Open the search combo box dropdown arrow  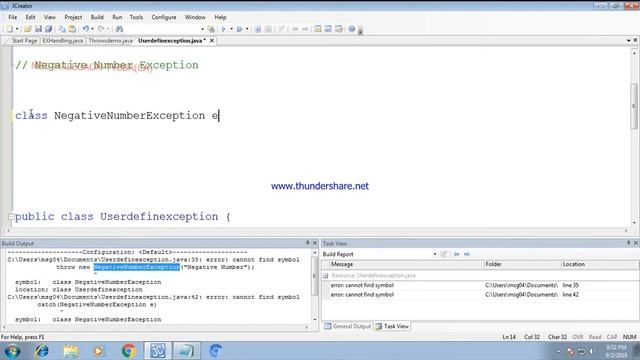(x=202, y=29)
